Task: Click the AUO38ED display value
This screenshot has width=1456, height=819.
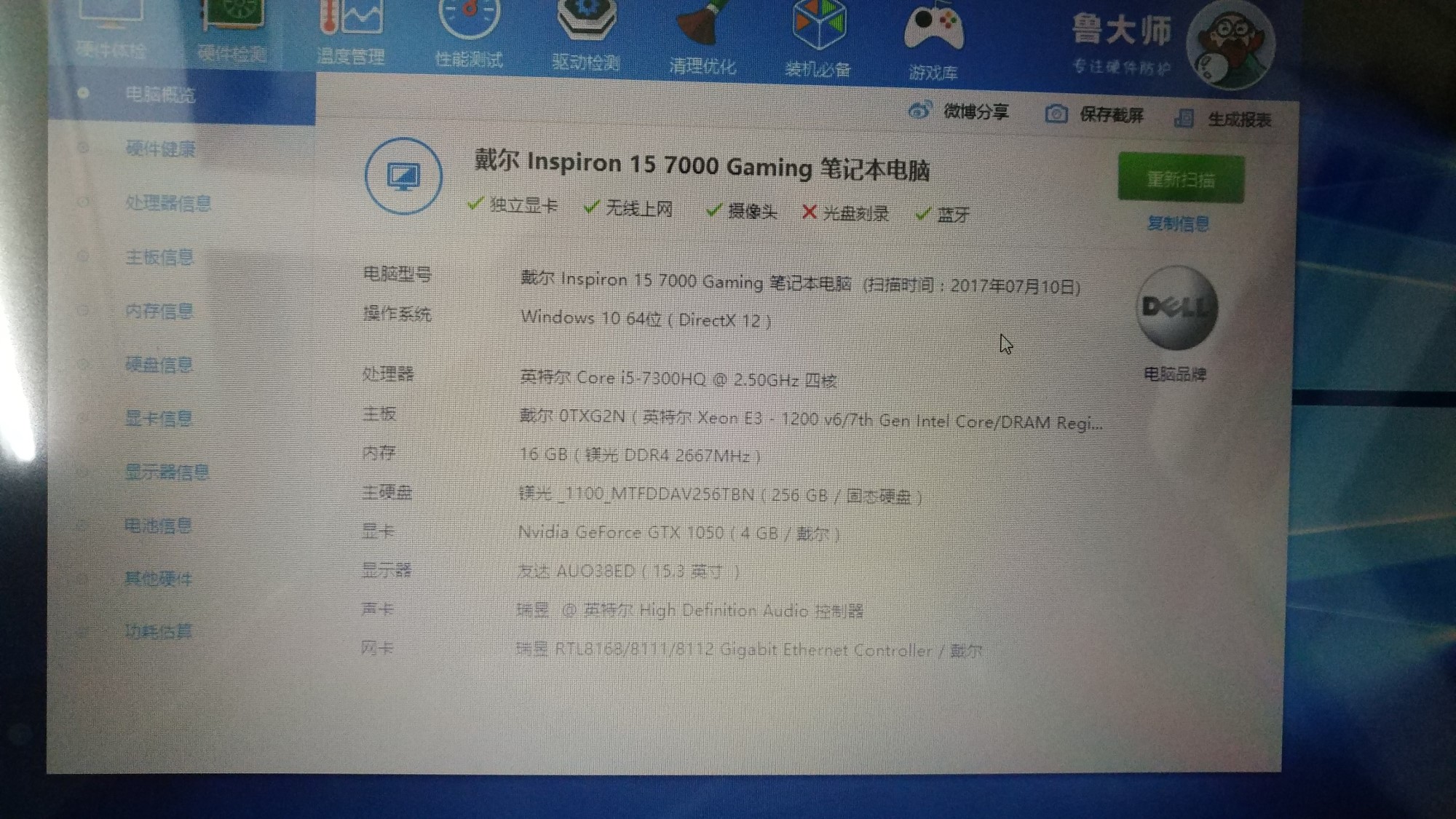Action: coord(628,571)
